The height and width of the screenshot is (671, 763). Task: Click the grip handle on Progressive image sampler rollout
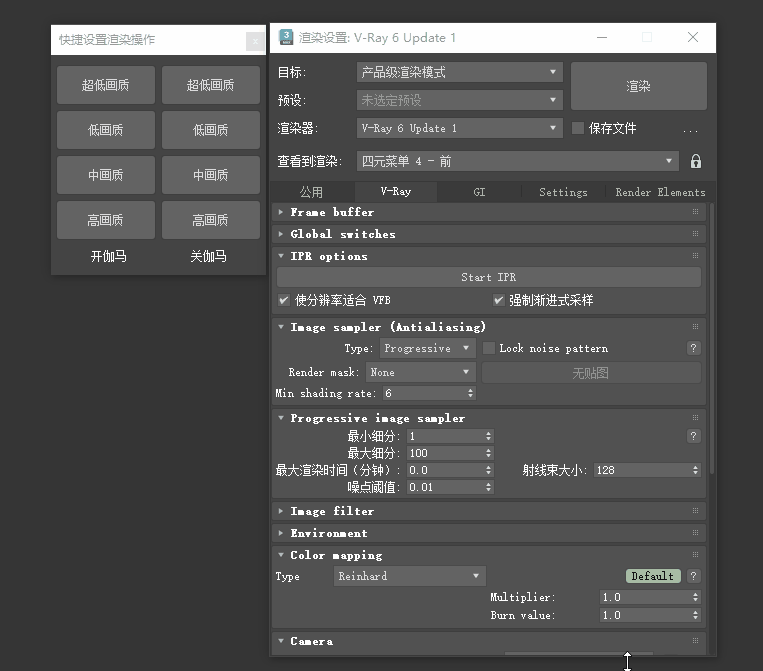point(695,417)
